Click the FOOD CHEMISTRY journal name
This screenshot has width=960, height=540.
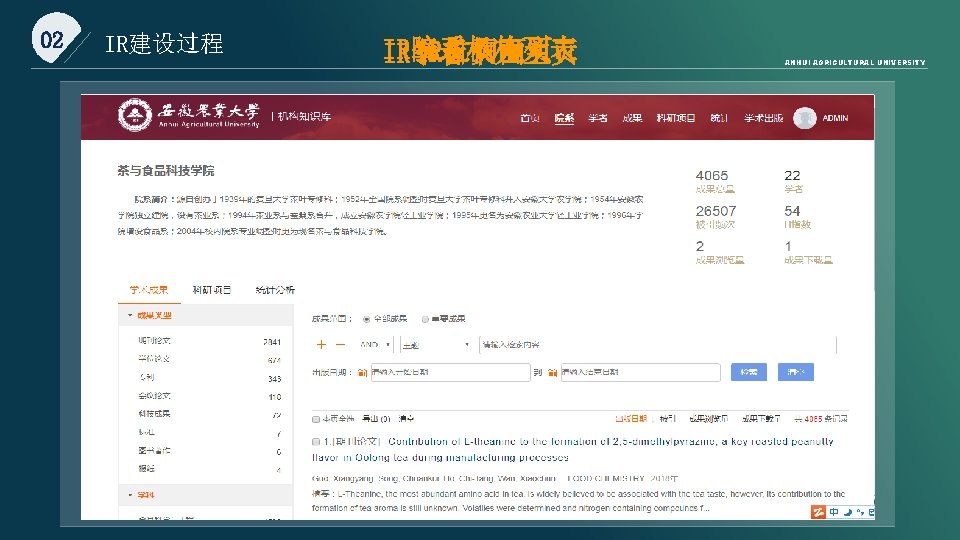coord(606,478)
